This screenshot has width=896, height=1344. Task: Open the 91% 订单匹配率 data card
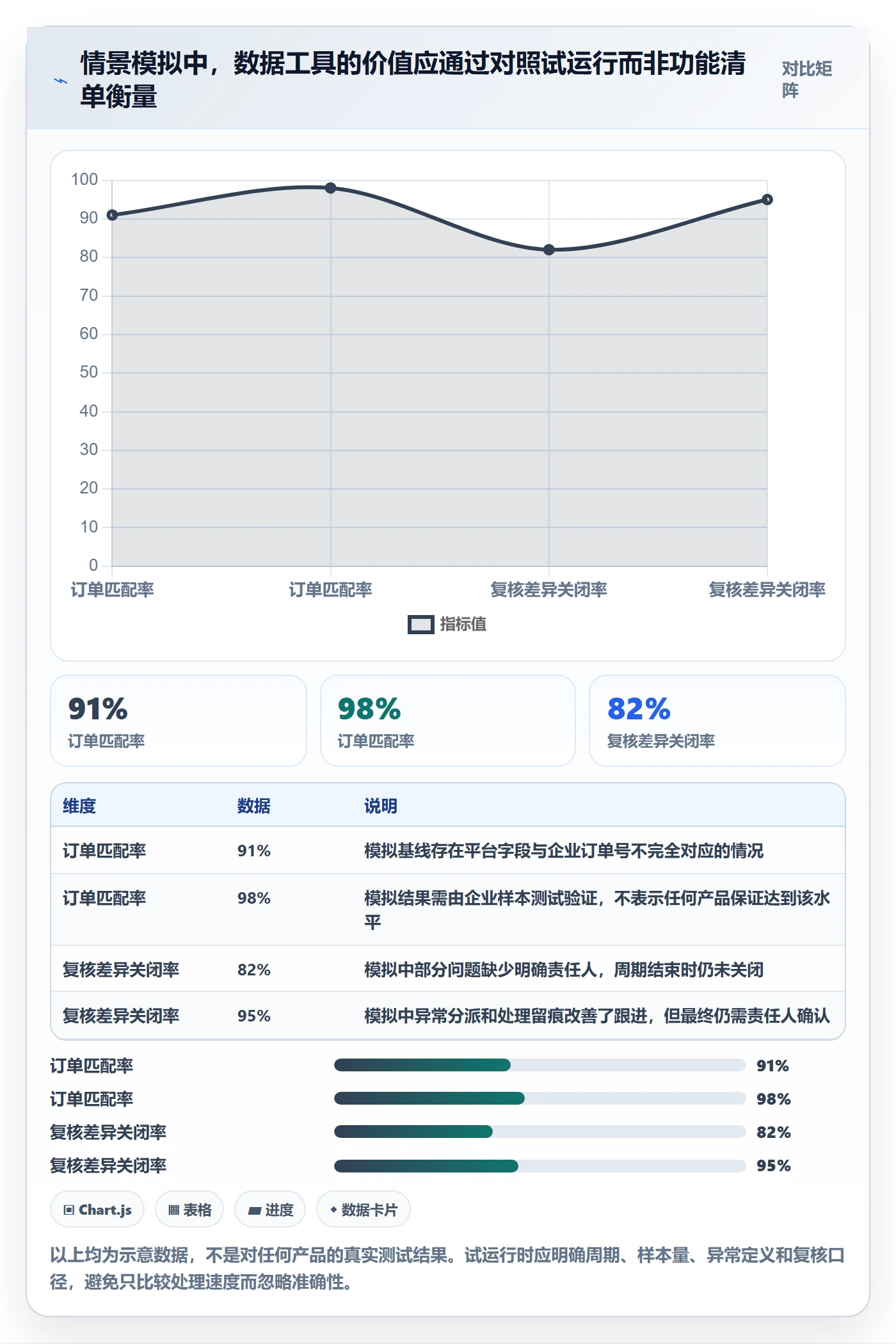click(179, 721)
